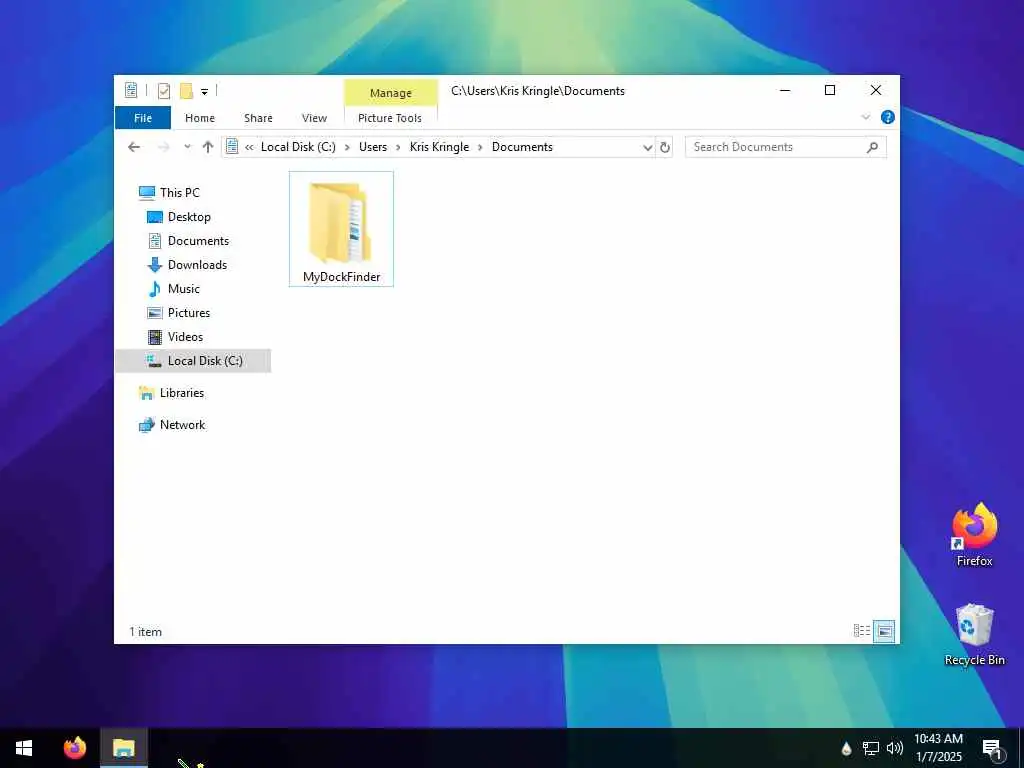Click Kris Kringle in breadcrumb path
The width and height of the screenshot is (1024, 768).
(x=440, y=147)
